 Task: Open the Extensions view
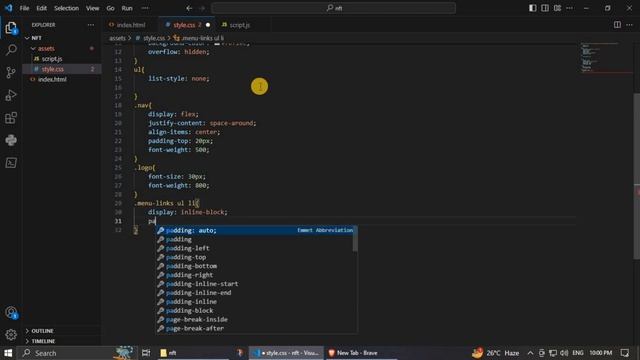[11, 118]
